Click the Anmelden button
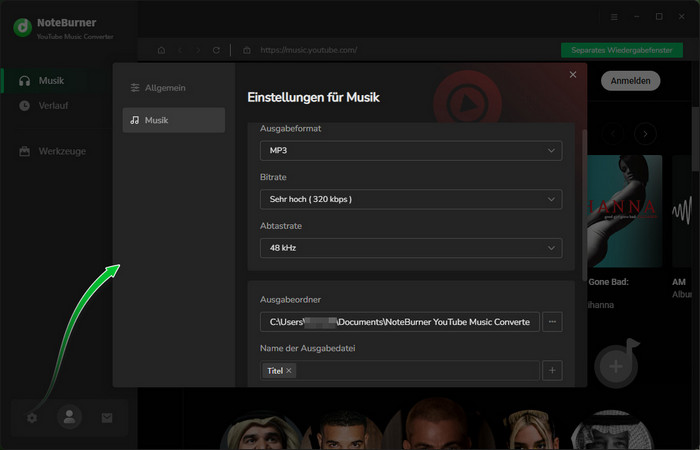 coord(631,80)
